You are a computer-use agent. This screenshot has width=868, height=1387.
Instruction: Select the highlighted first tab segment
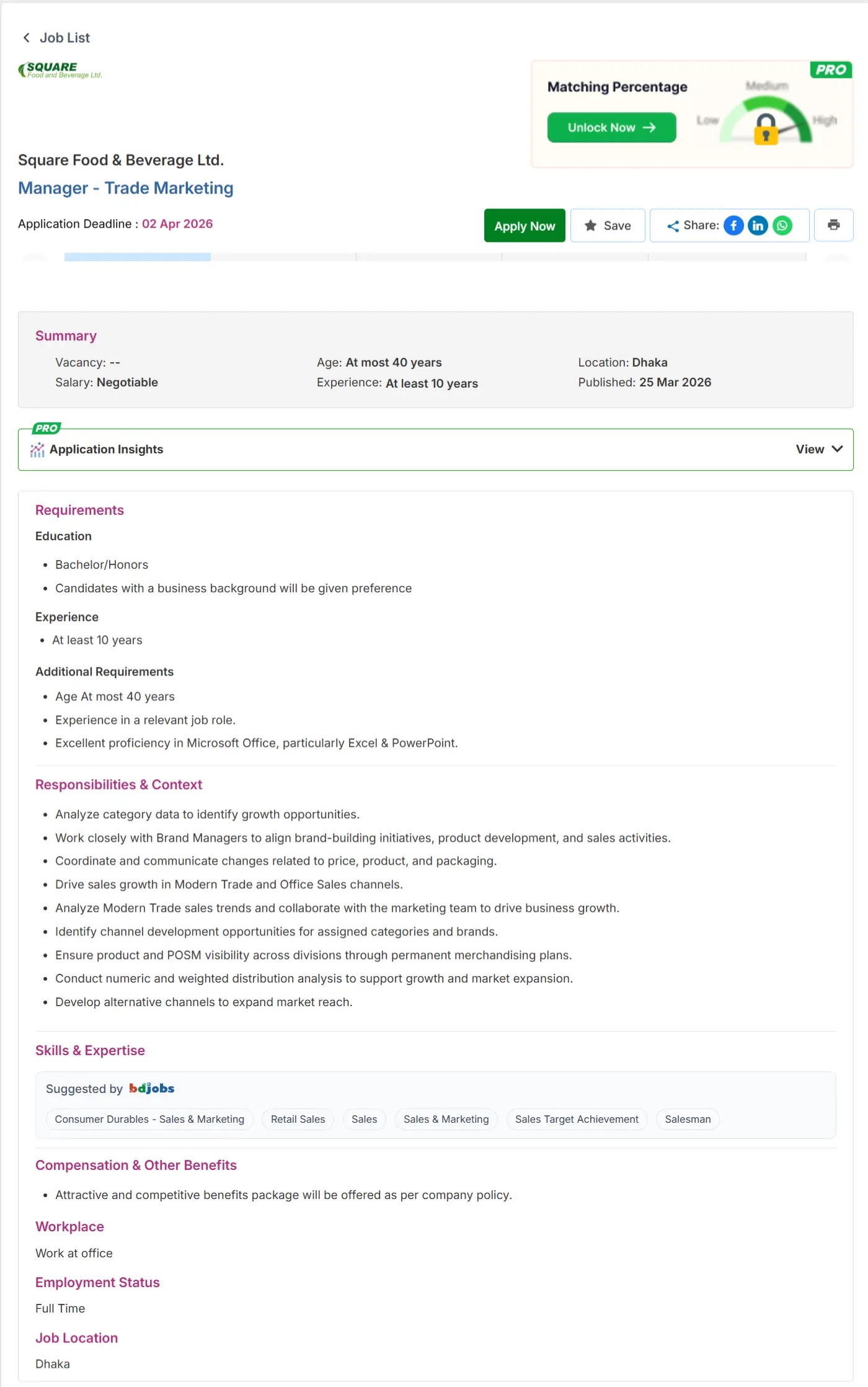(x=137, y=257)
